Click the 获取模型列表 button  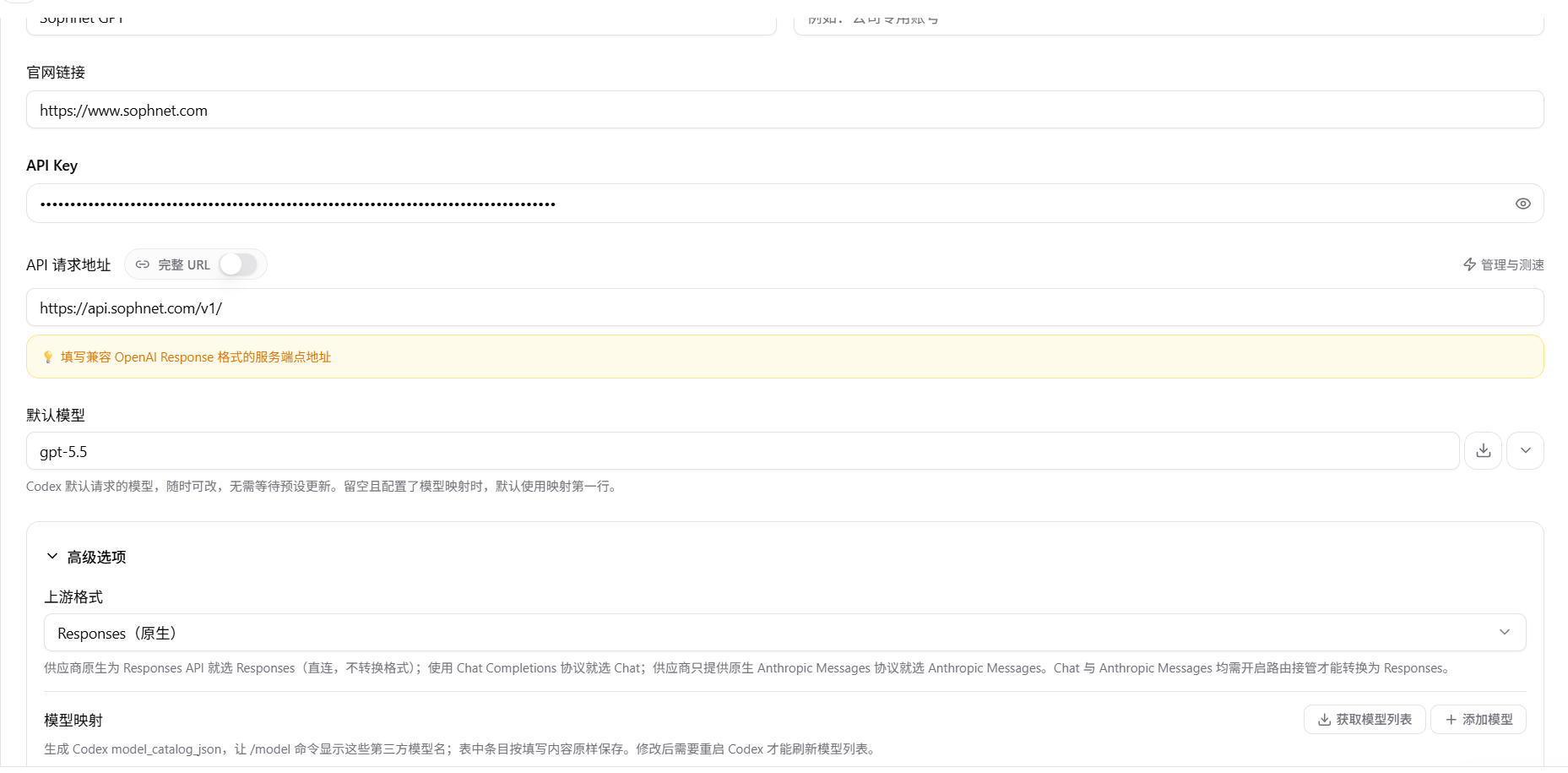(x=1365, y=720)
